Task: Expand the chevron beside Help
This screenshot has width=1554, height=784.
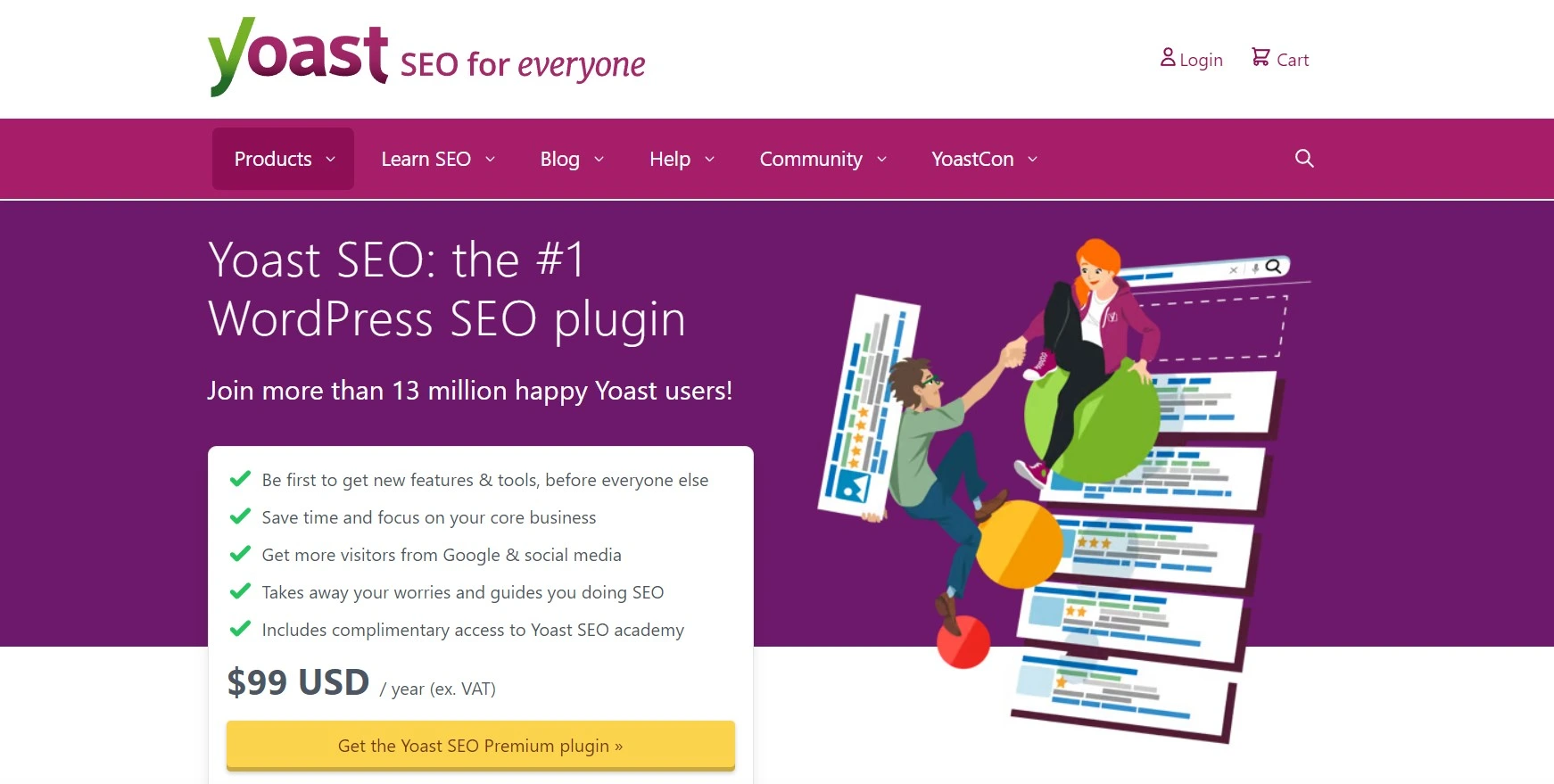Action: tap(709, 159)
